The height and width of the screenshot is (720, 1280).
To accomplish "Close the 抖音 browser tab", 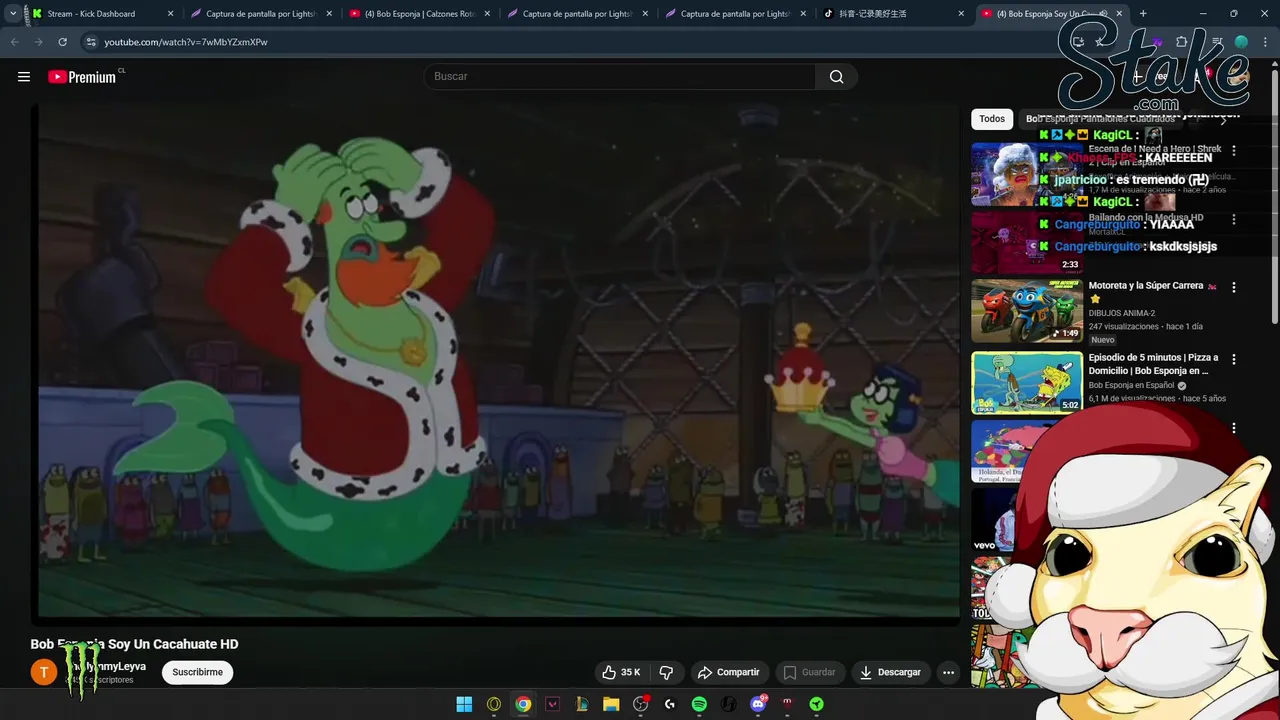I will pyautogui.click(x=961, y=14).
